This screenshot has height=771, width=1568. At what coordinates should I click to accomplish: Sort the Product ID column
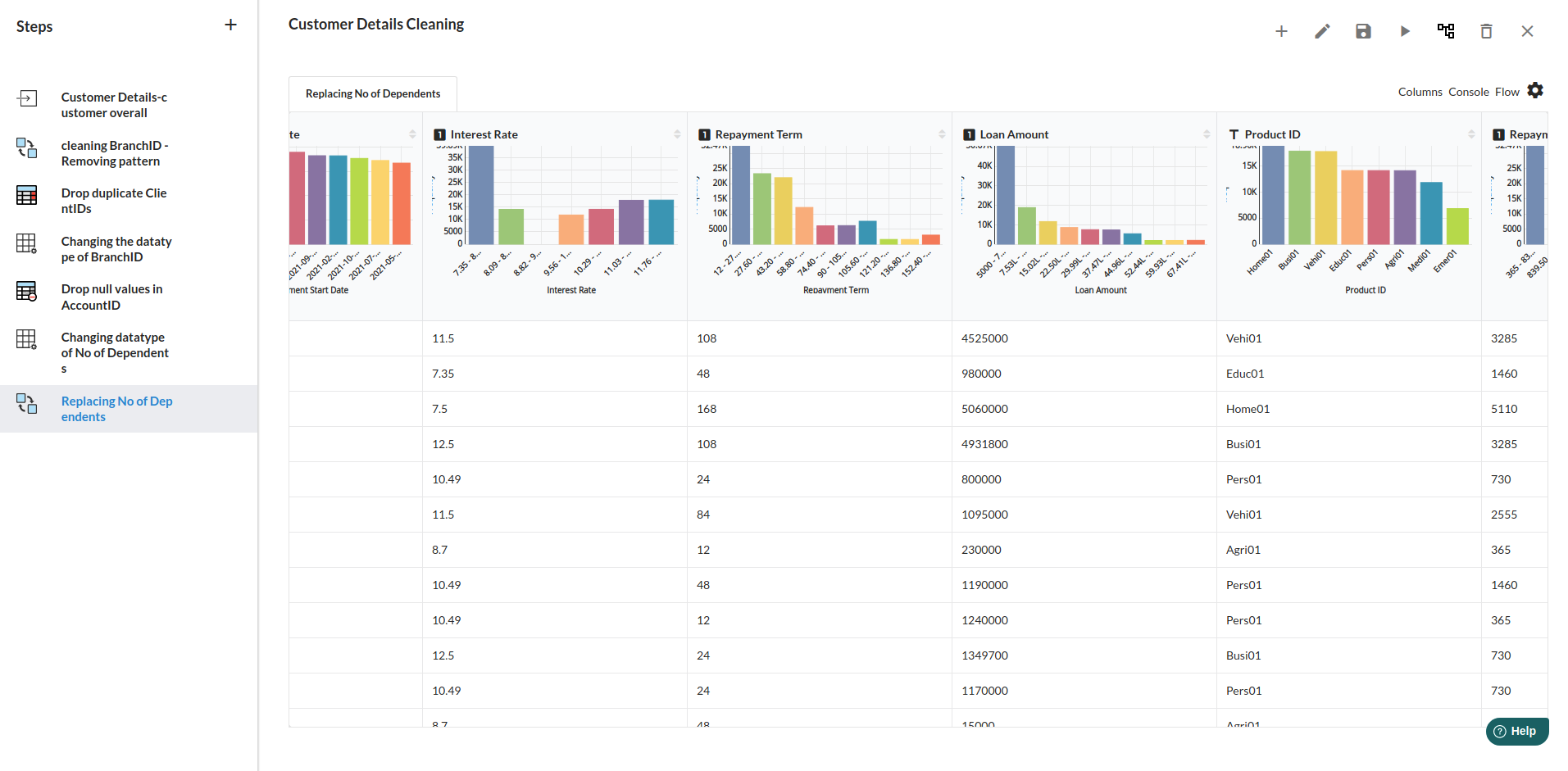click(x=1471, y=134)
